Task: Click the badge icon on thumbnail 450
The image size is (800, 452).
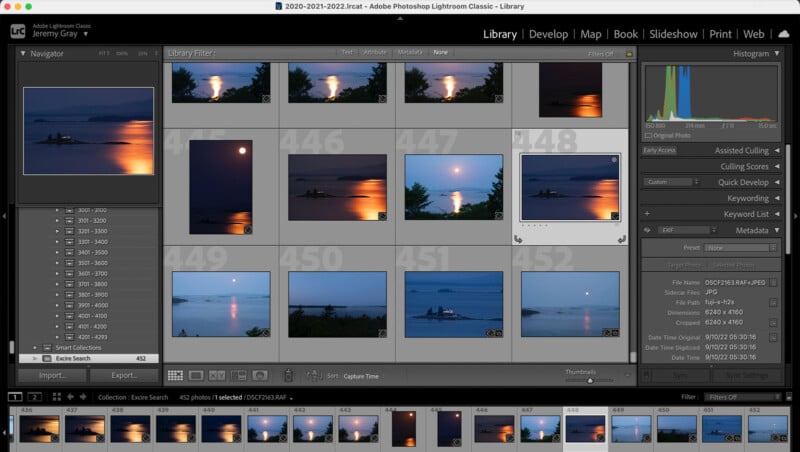Action: pos(382,333)
